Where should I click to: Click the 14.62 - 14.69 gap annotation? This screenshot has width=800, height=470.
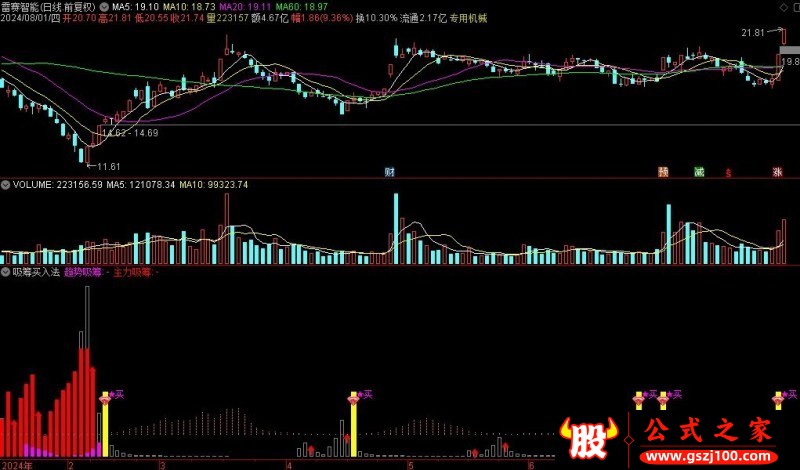click(130, 133)
